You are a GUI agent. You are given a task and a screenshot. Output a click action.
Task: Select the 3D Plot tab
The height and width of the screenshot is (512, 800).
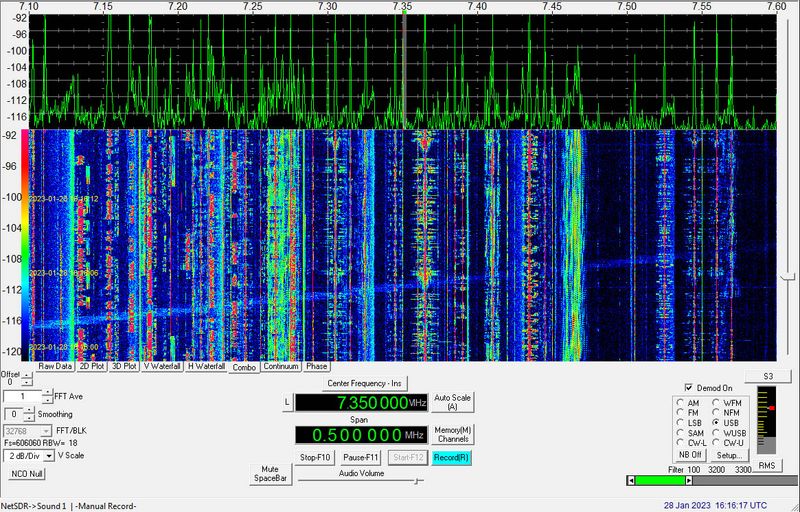coord(124,366)
